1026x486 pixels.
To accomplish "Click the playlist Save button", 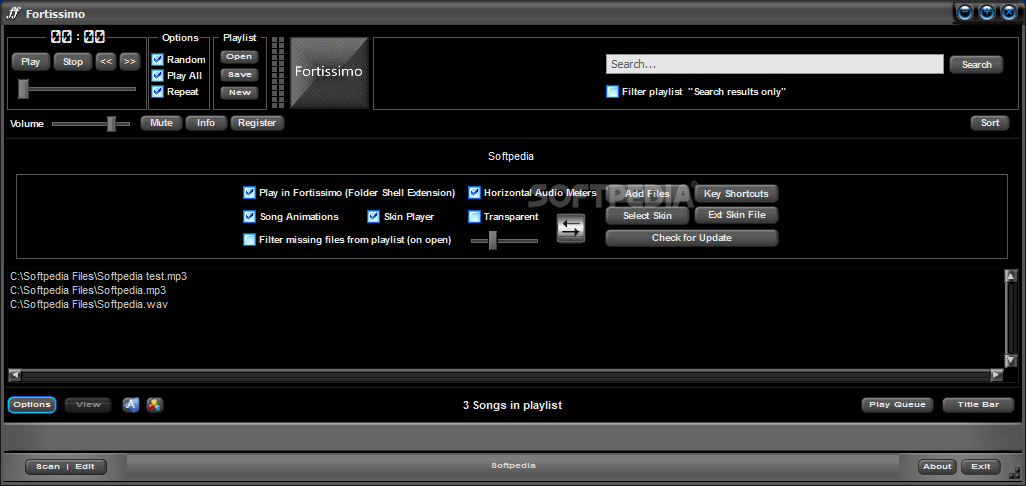I will (x=239, y=75).
